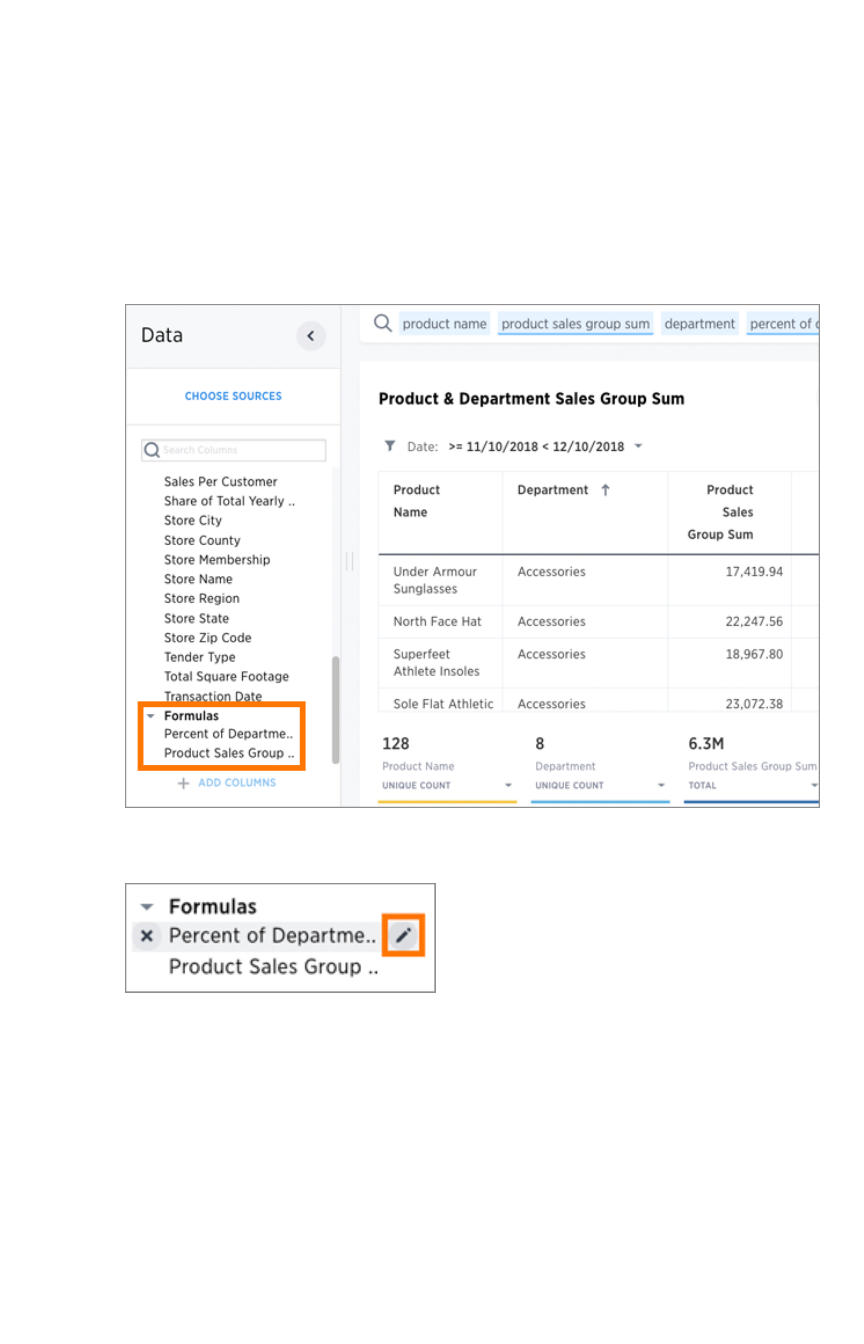Click the magnifier in Search Columns box
The height and width of the screenshot is (1344, 864).
tap(153, 450)
